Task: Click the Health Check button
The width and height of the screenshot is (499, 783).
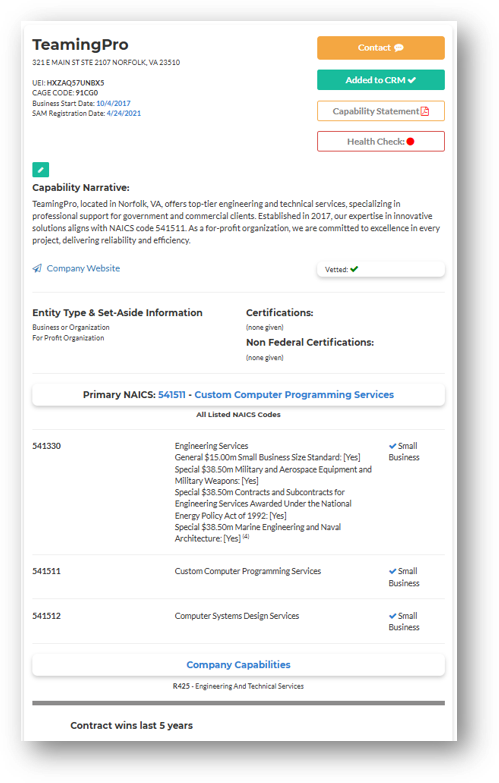Action: click(x=381, y=141)
